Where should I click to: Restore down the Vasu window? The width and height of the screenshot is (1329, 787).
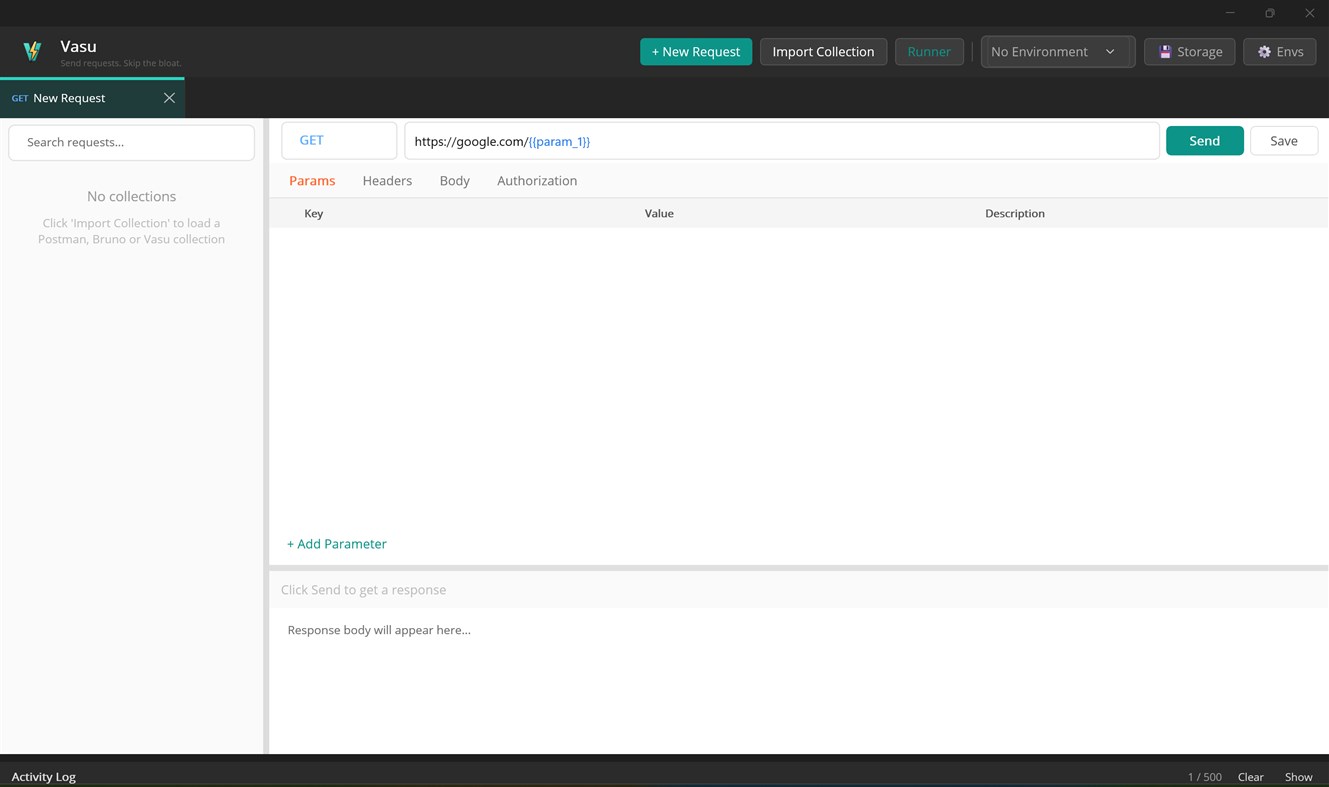[x=1270, y=13]
